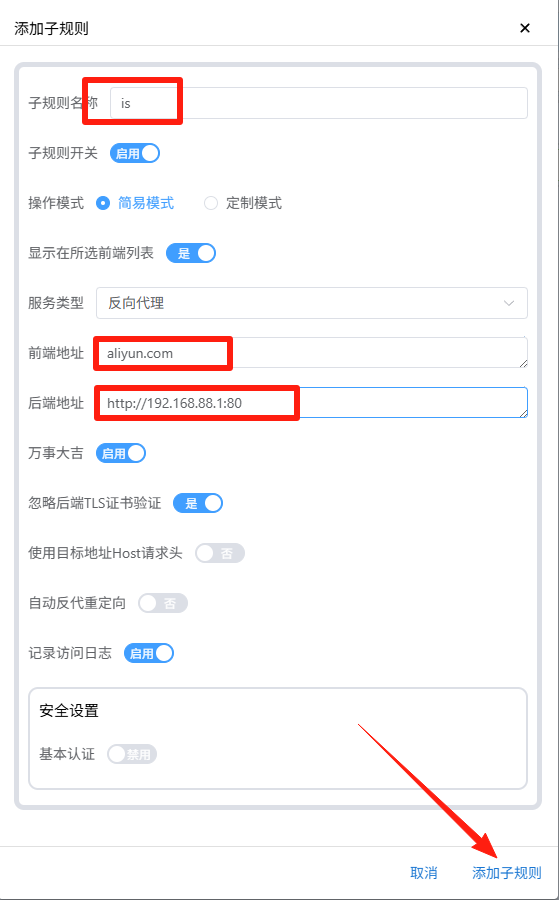Image resolution: width=559 pixels, height=900 pixels.
Task: Toggle 显示在所选前端列表 switch
Action: pos(191,253)
